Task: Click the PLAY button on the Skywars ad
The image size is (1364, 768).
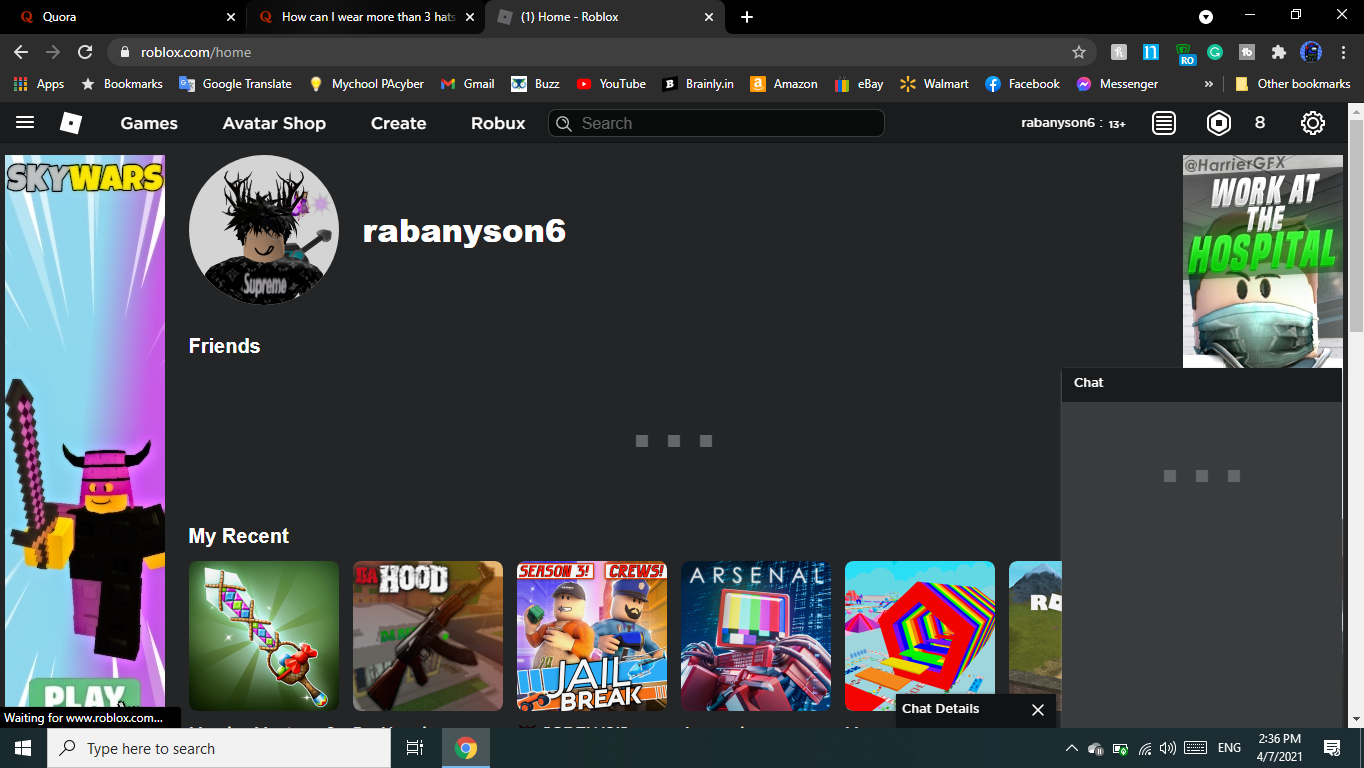Action: [x=85, y=696]
